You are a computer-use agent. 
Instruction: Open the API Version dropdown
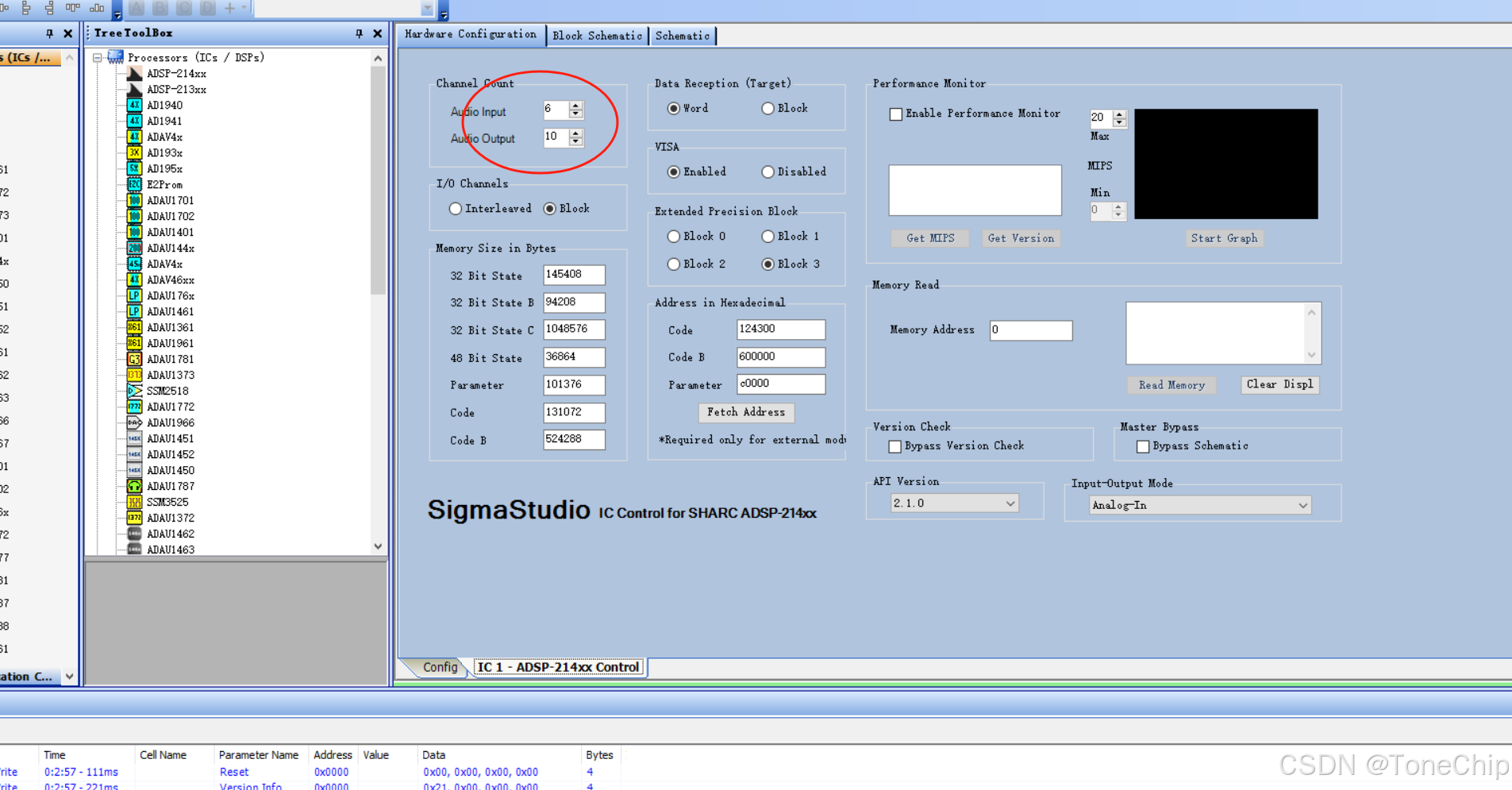(1010, 503)
